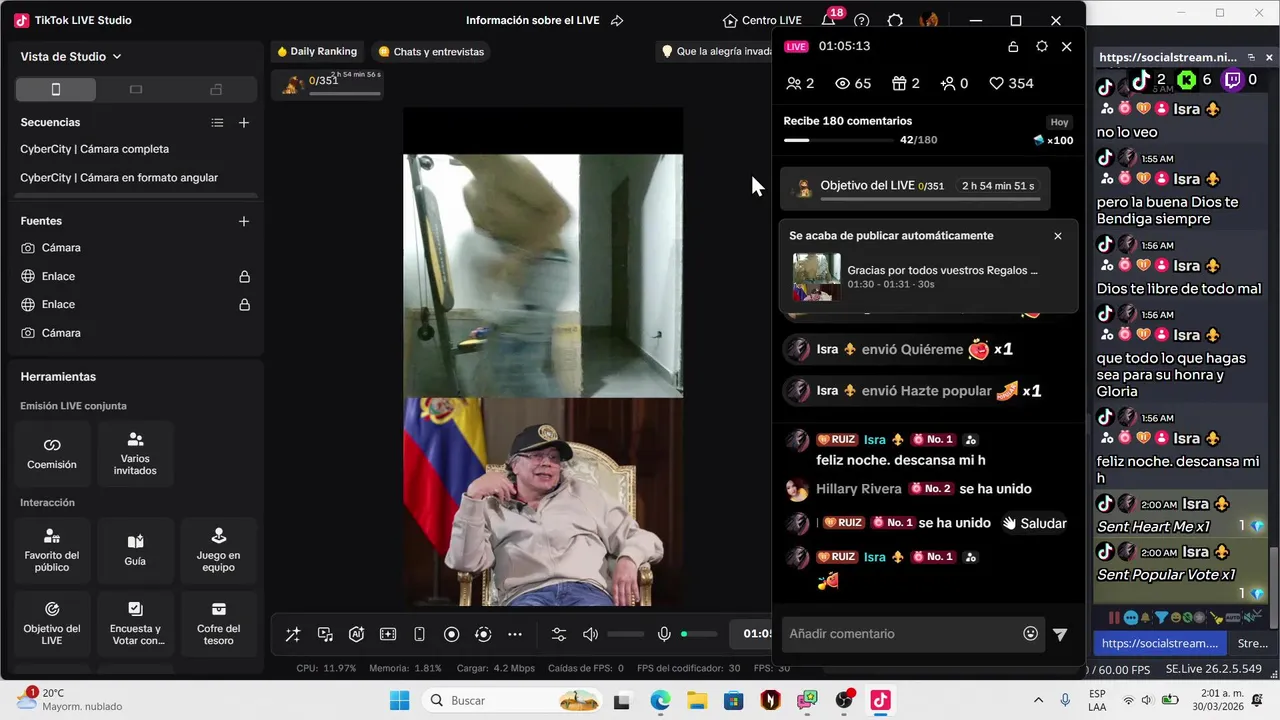Image resolution: width=1280 pixels, height=720 pixels.
Task: Select Que la alegría invada tab
Action: [716, 52]
